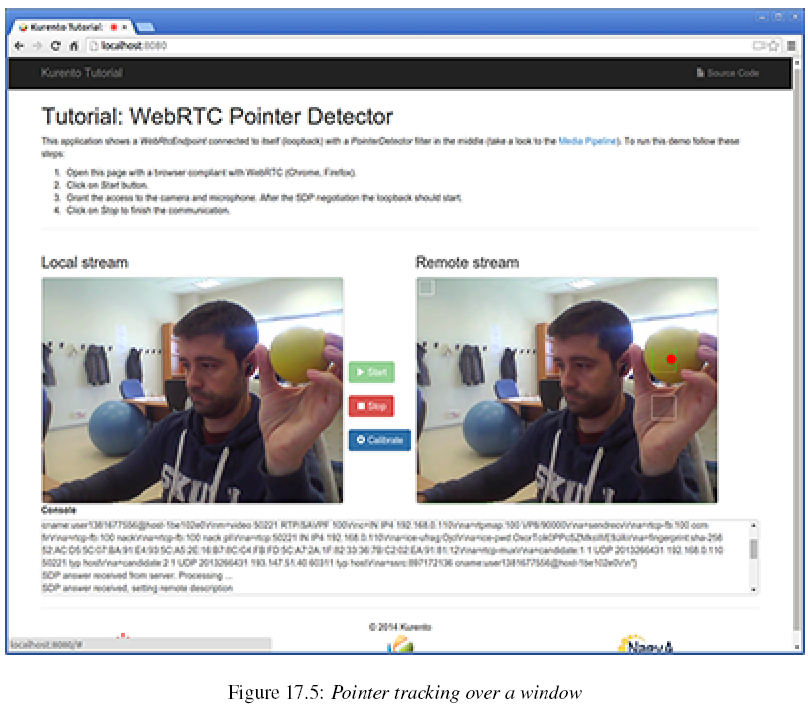The width and height of the screenshot is (808, 704).
Task: Click the camera access icon in address bar
Action: [x=759, y=46]
